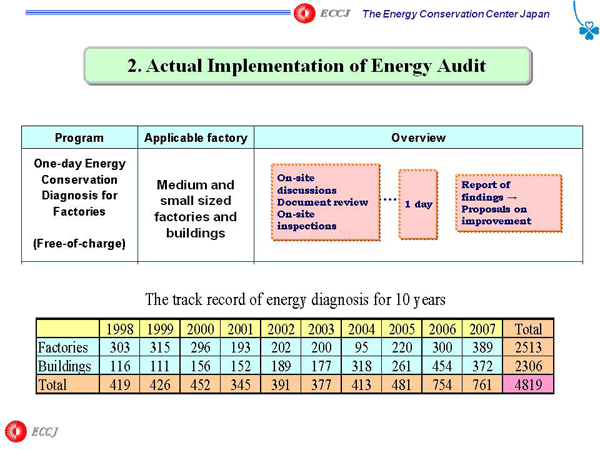Select the Buildings 1999 value '111'
The width and height of the screenshot is (600, 450).
click(160, 366)
